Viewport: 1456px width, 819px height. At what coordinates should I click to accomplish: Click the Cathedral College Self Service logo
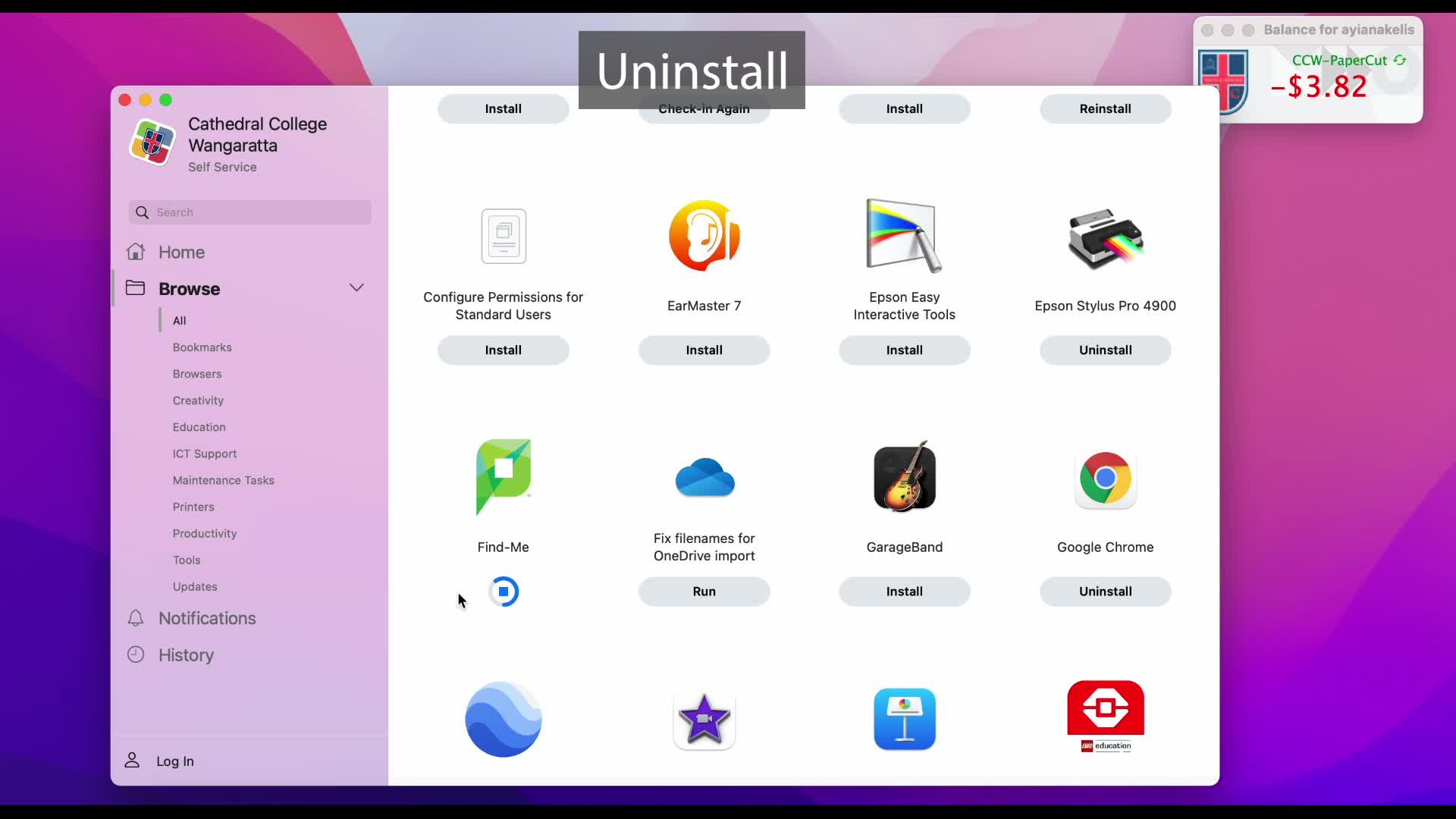(152, 143)
